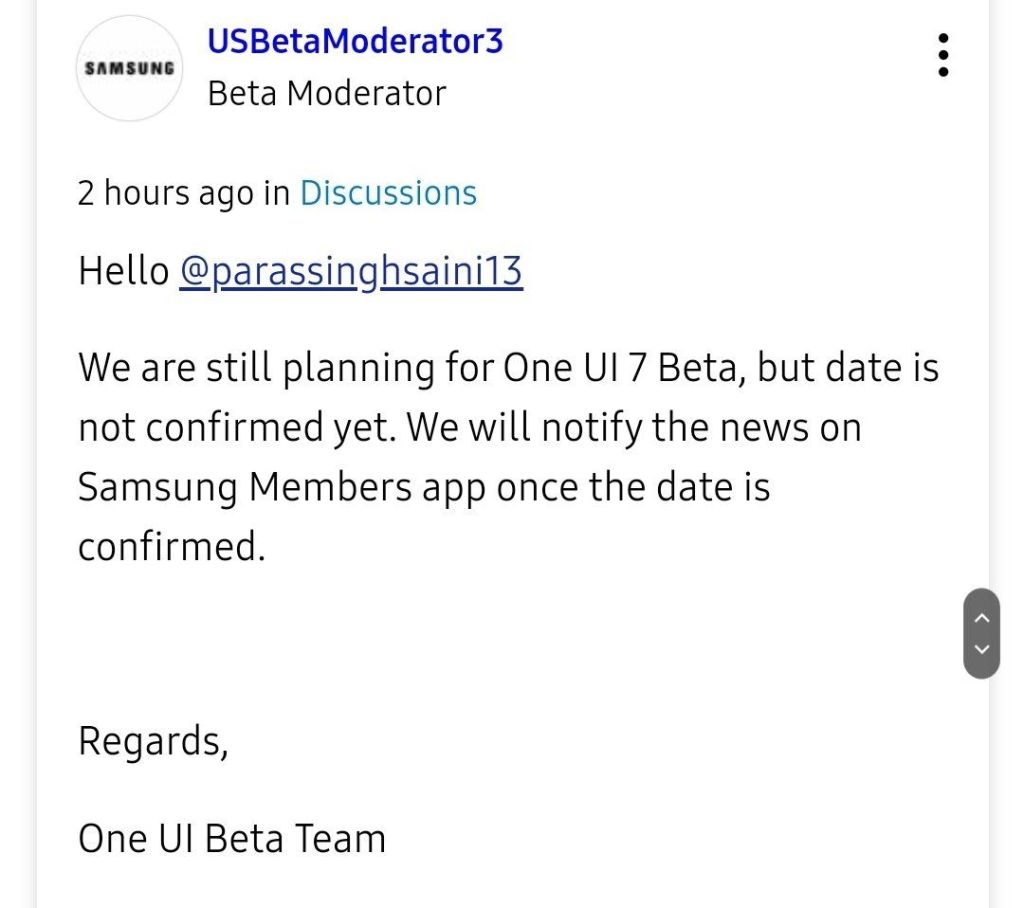Click the "not confirmed yet" phrase
This screenshot has height=908, width=1024.
[237, 428]
